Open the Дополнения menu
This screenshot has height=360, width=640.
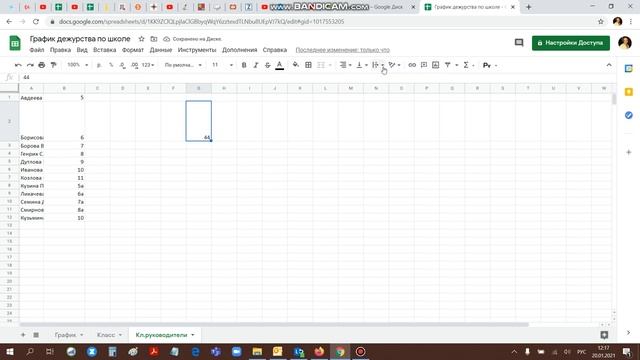click(240, 50)
